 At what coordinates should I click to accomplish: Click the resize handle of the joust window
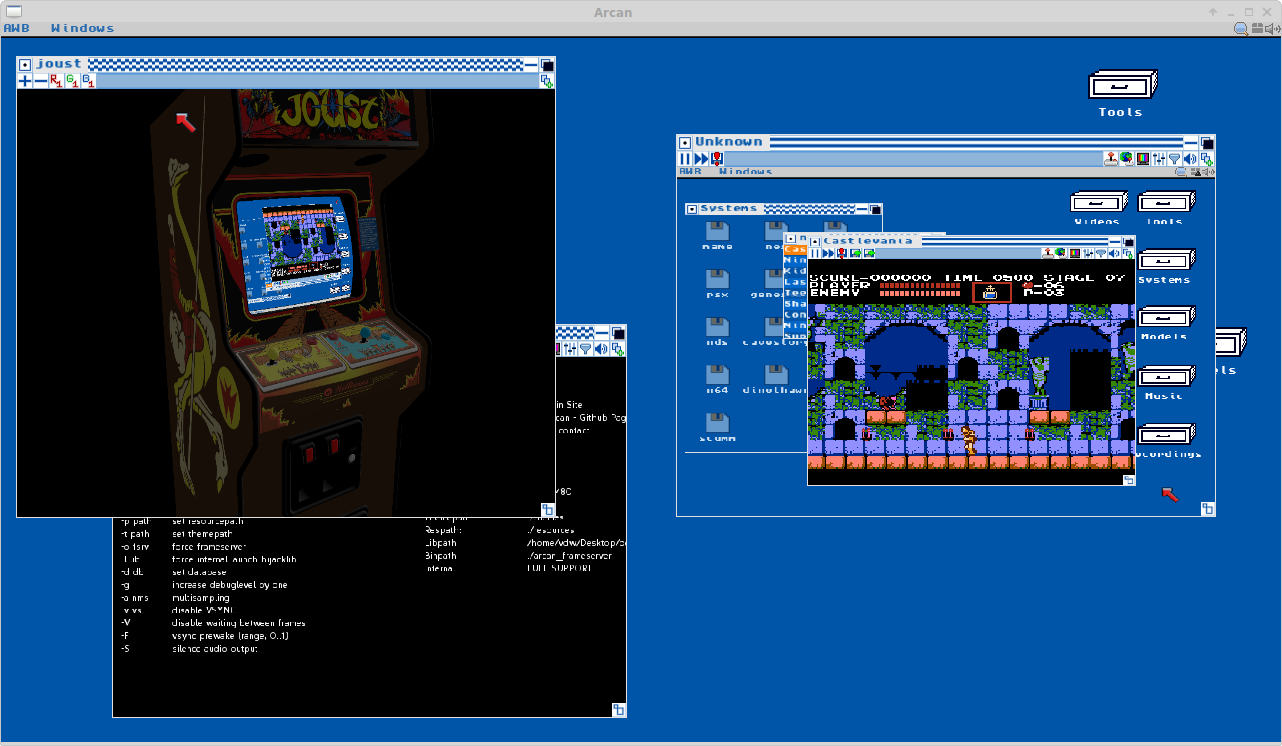click(548, 509)
